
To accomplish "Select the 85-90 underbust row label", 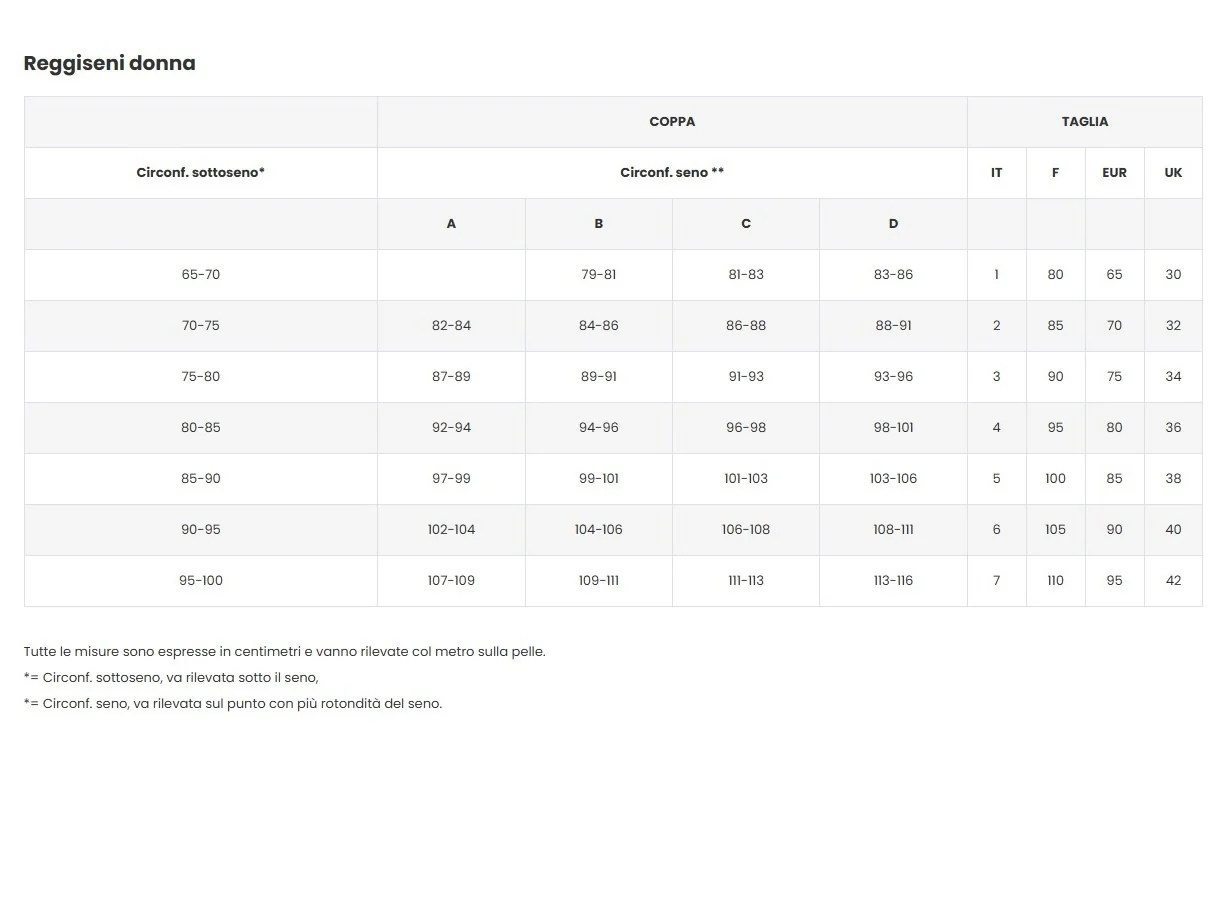I will coord(201,479).
